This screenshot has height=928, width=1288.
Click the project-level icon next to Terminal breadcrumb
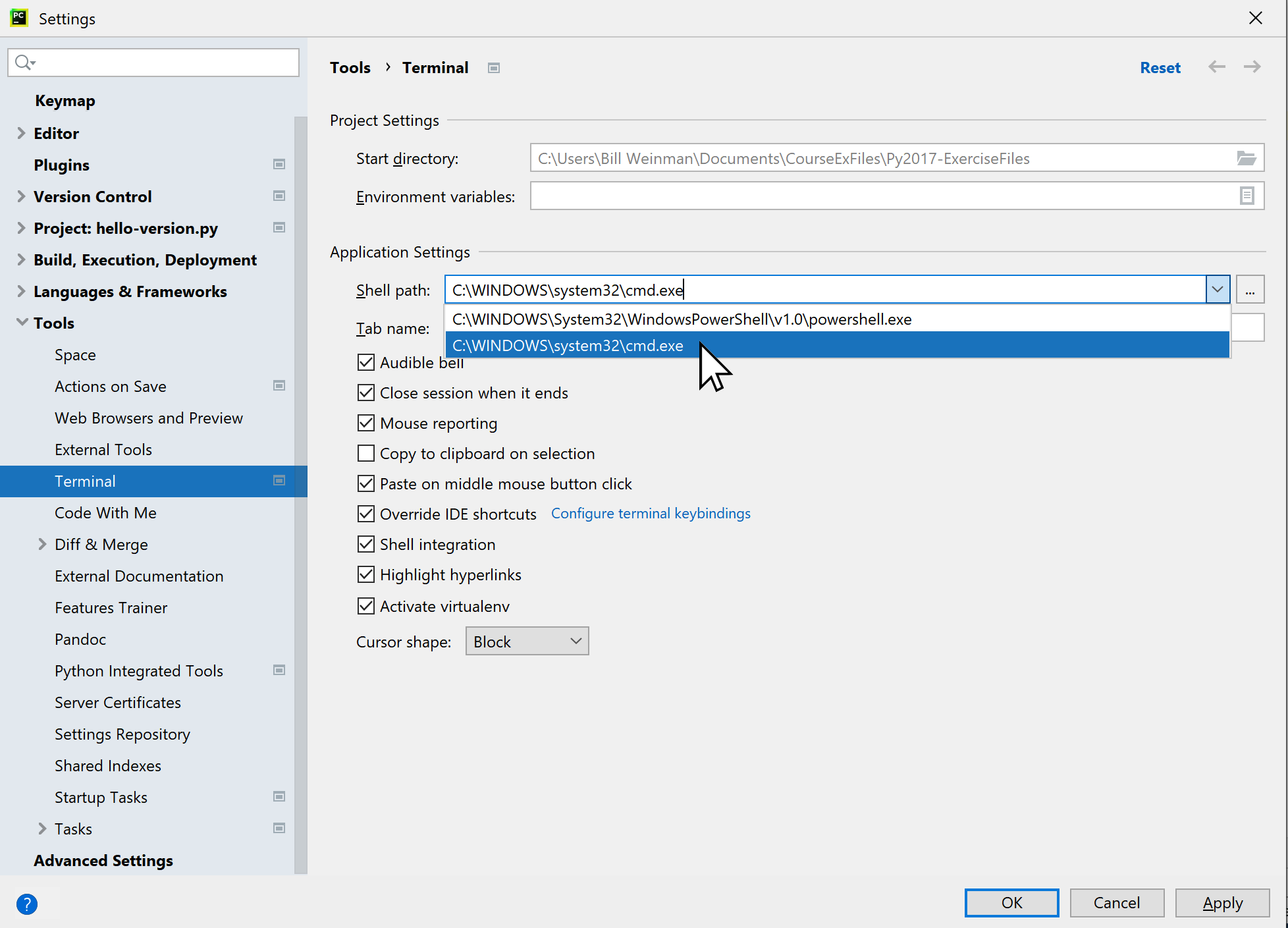(494, 68)
